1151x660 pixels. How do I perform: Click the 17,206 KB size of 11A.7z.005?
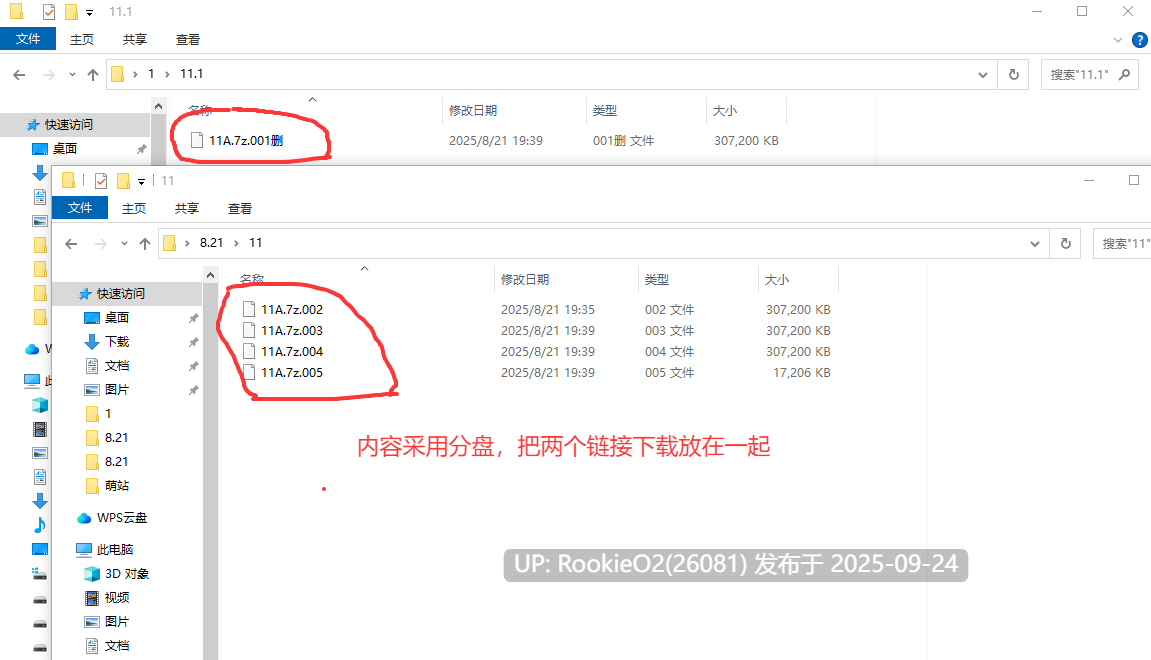pyautogui.click(x=802, y=373)
